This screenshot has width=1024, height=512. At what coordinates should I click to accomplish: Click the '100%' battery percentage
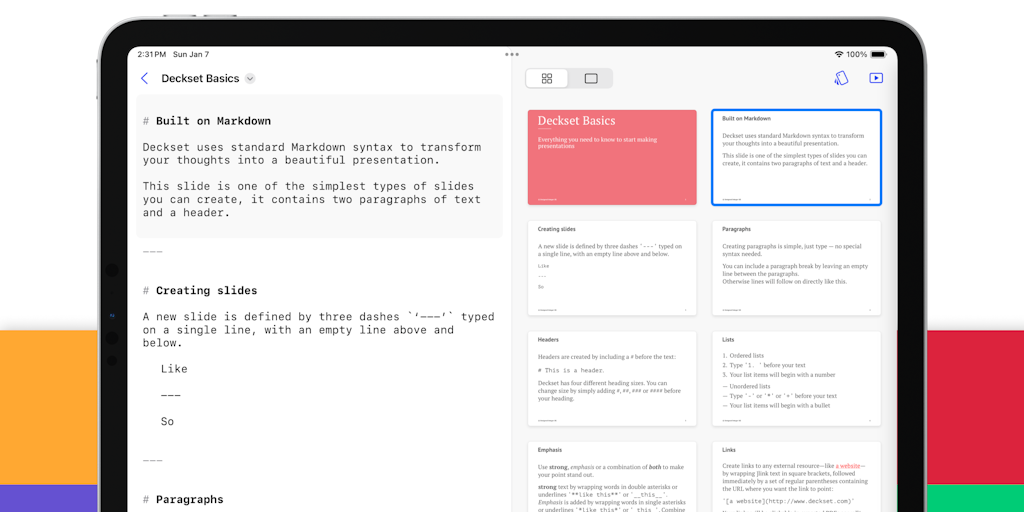(x=857, y=55)
